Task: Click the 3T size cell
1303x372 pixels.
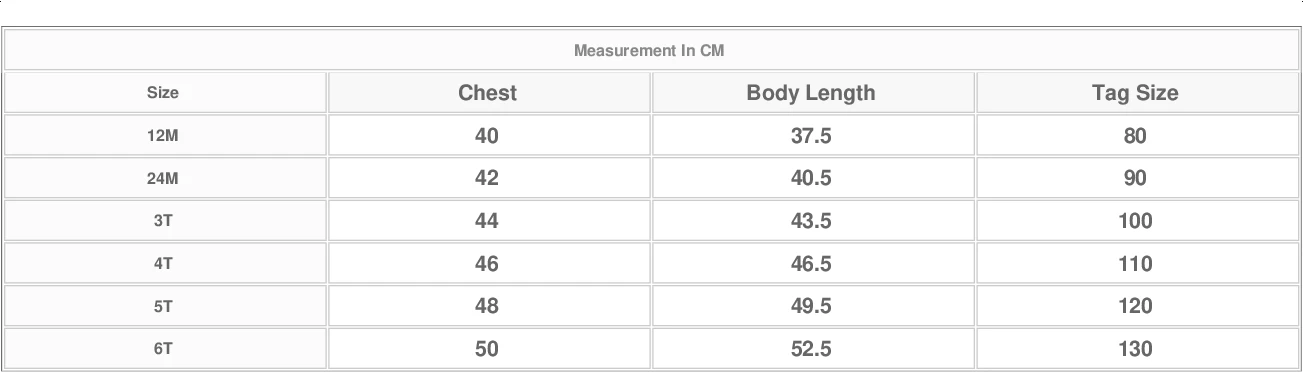Action: point(163,221)
